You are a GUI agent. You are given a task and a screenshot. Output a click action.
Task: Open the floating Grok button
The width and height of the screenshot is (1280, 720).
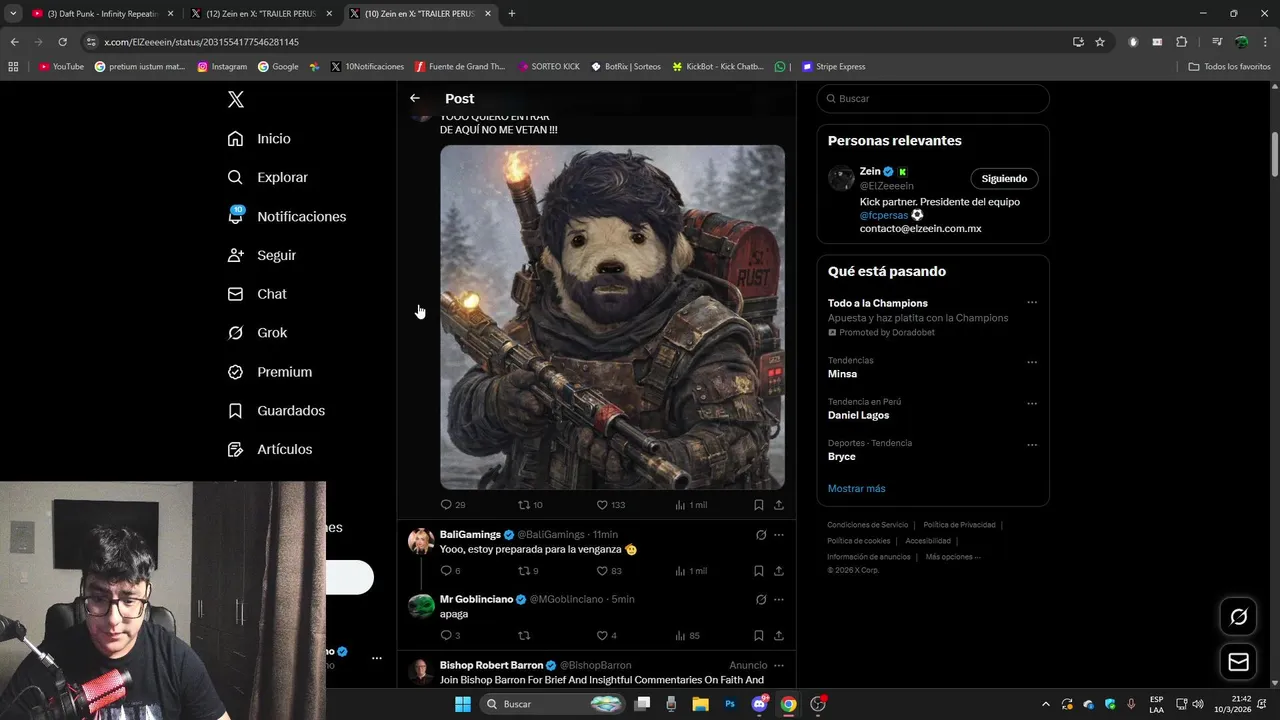1238,617
